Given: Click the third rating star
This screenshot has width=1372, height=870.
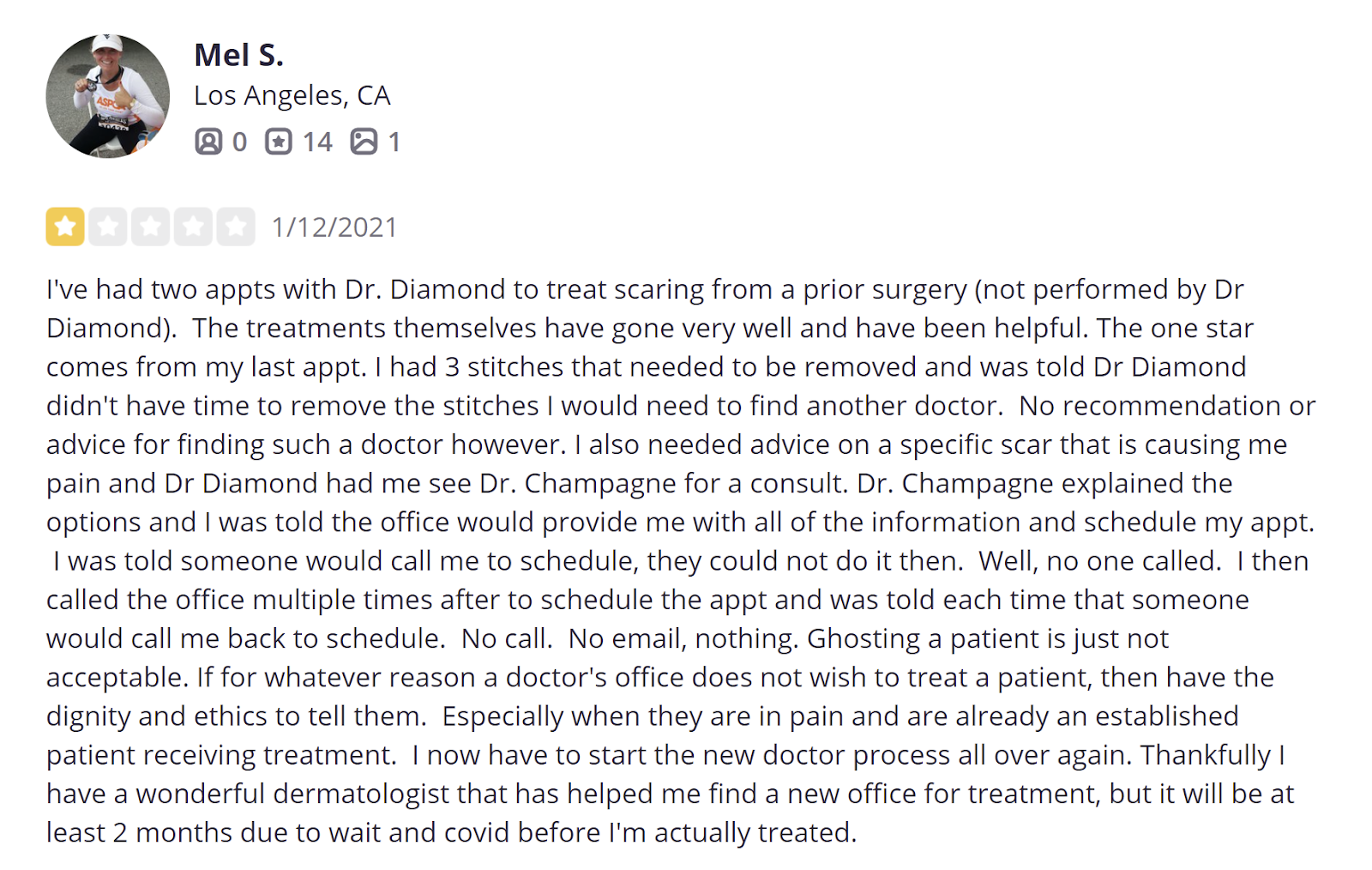Looking at the screenshot, I should pos(150,227).
